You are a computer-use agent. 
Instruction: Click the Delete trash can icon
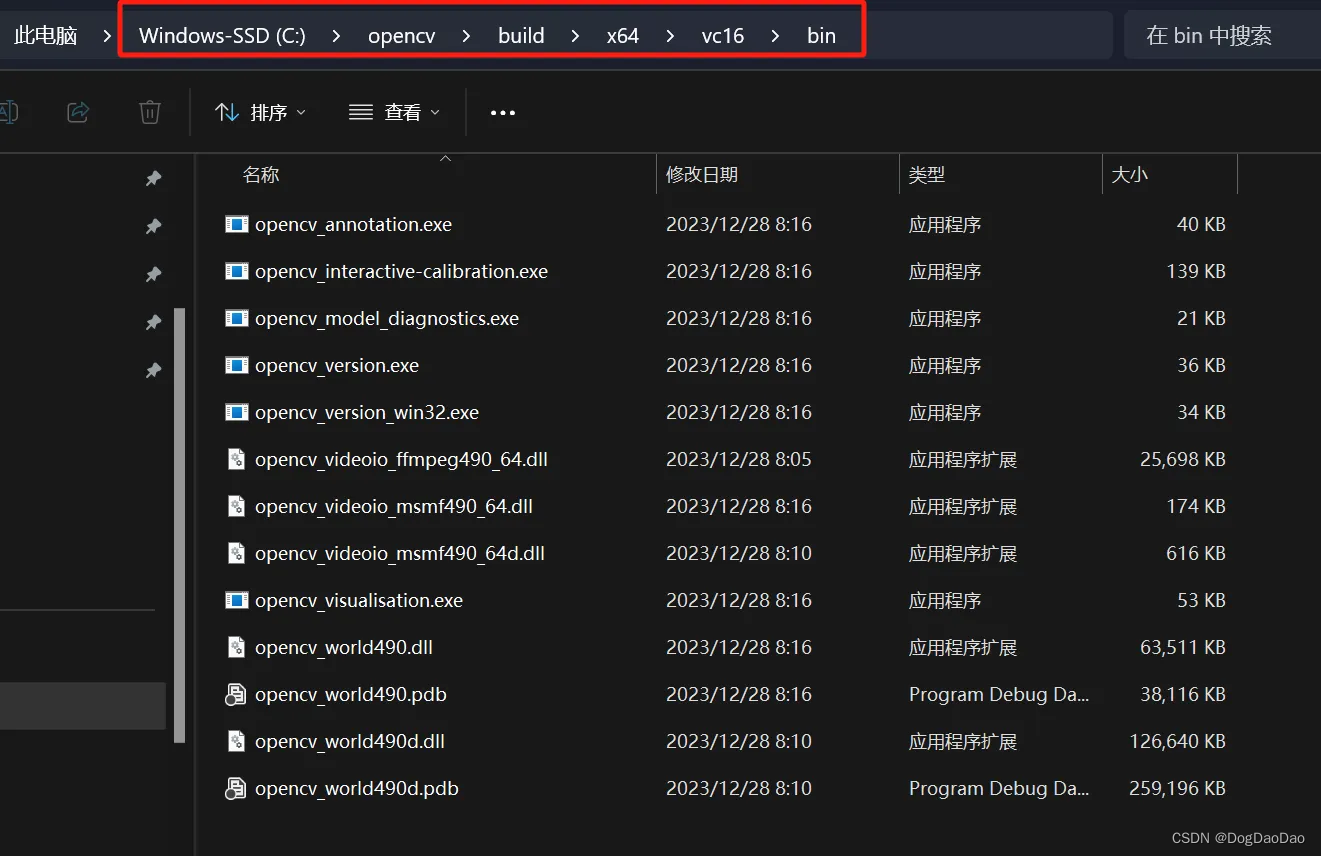pyautogui.click(x=150, y=112)
